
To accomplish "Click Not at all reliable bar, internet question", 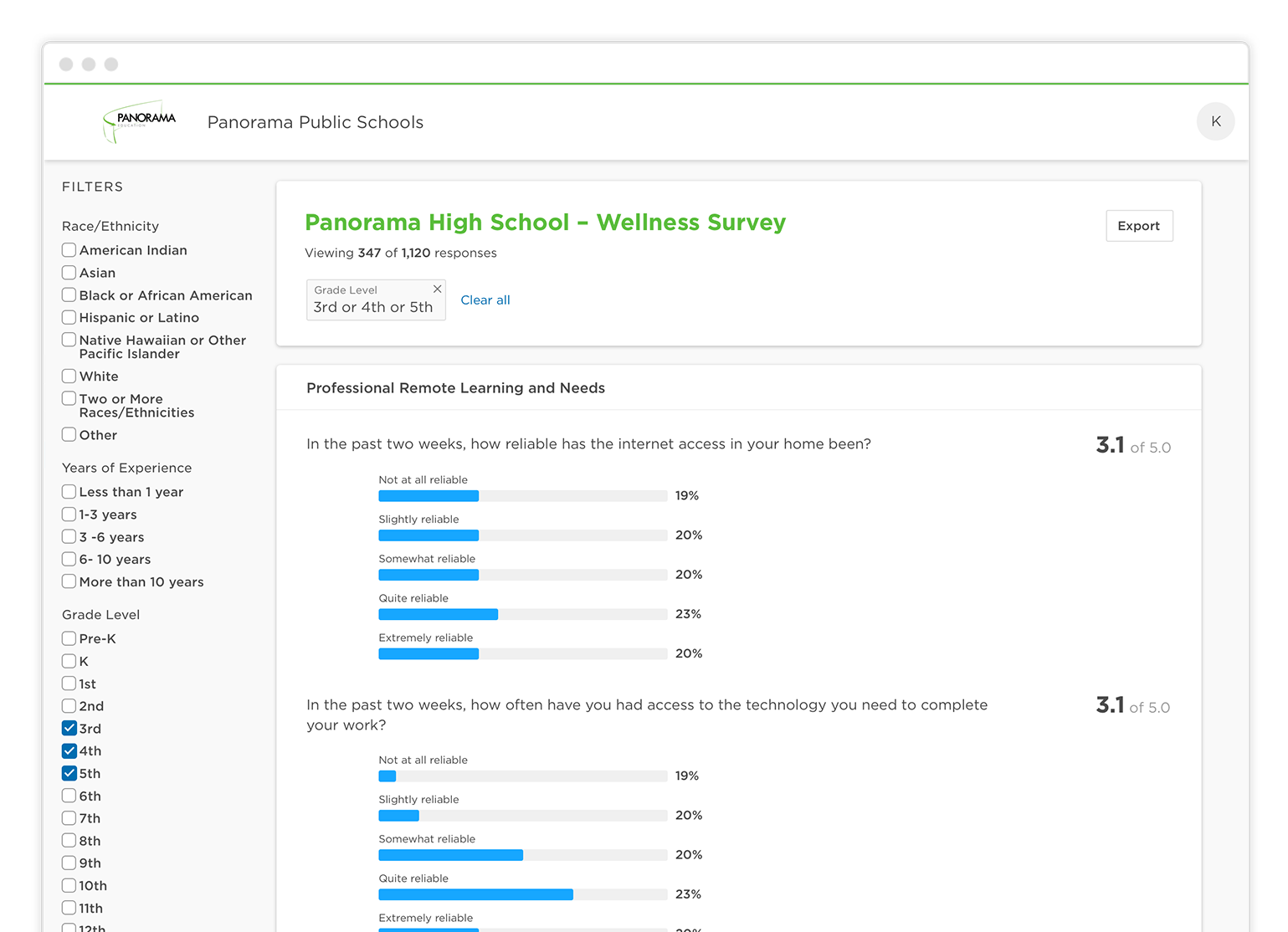I will (x=523, y=496).
